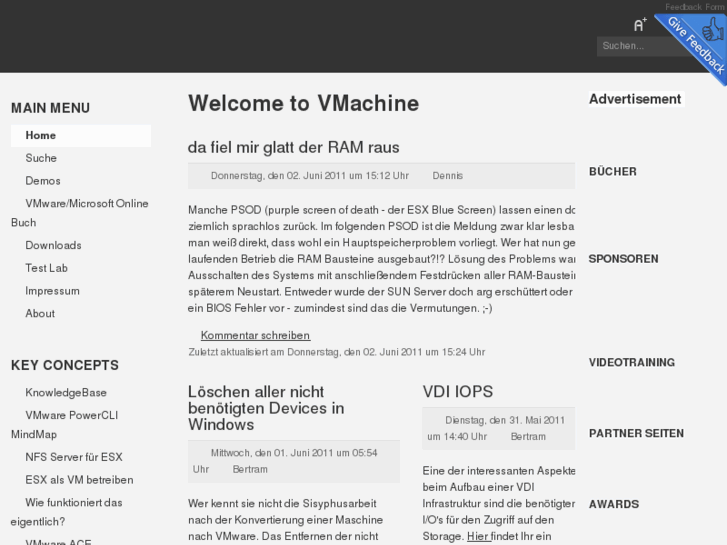Go to the Downloads page
The width and height of the screenshot is (727, 545).
53,245
